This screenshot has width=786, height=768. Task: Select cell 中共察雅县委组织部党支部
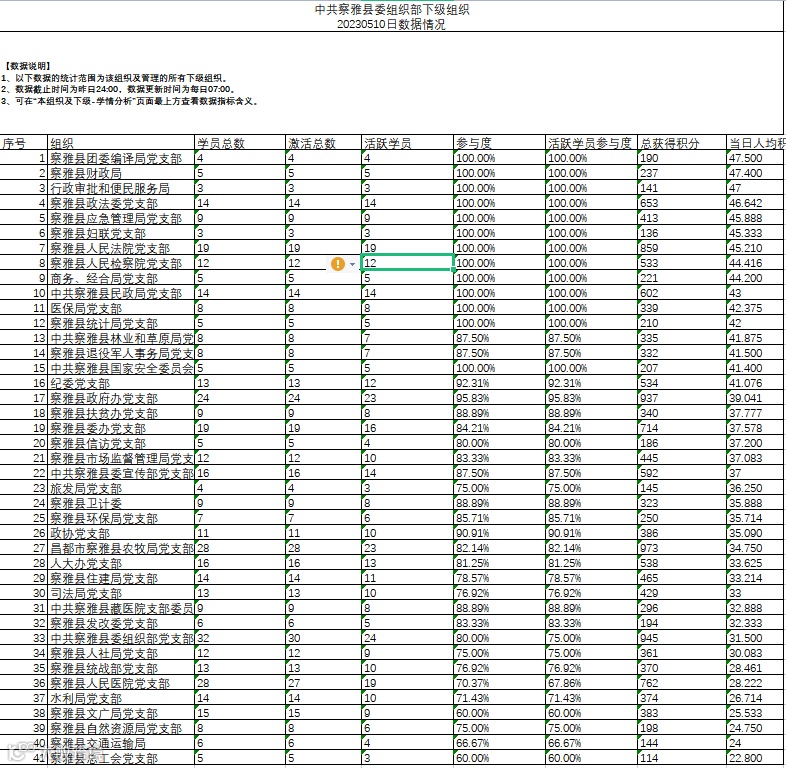[121, 638]
